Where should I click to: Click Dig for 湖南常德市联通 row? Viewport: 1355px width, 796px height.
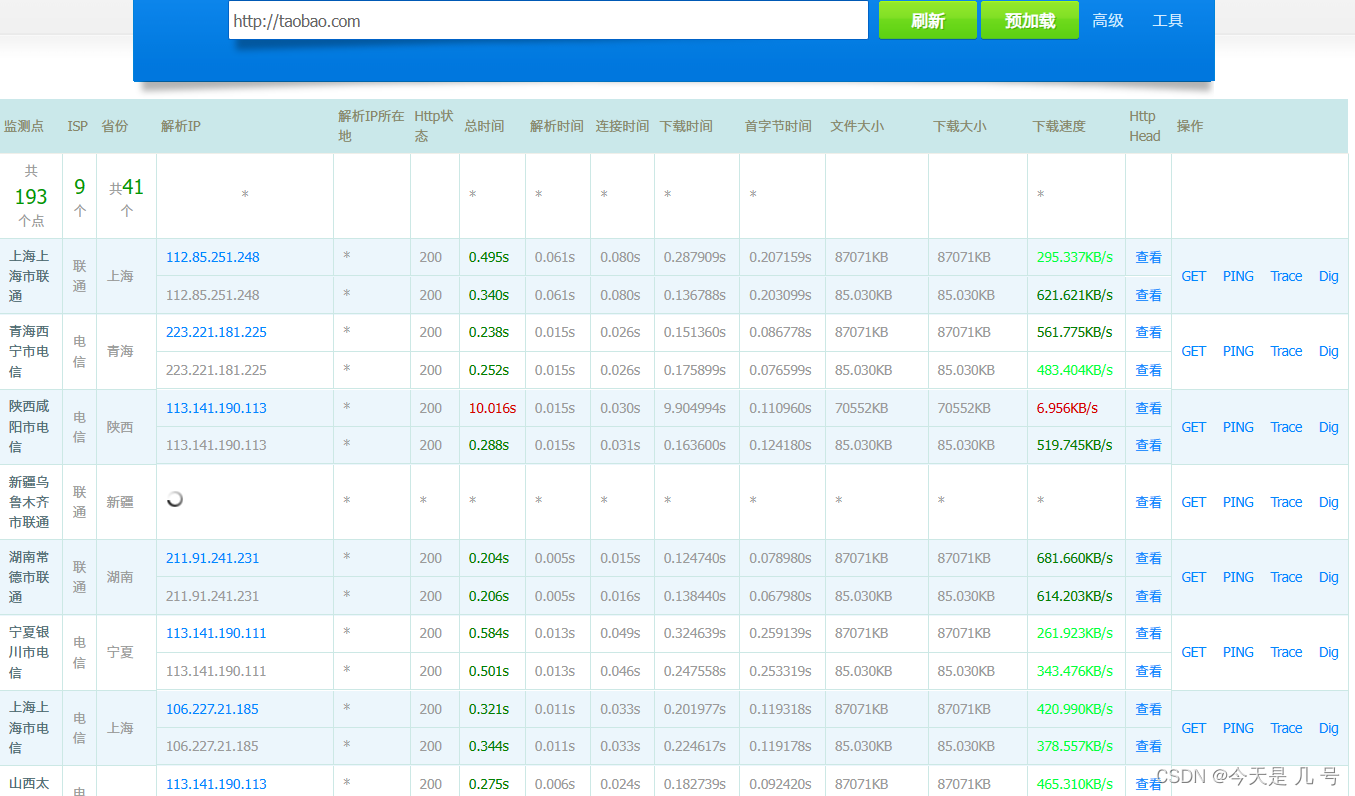[x=1328, y=577]
